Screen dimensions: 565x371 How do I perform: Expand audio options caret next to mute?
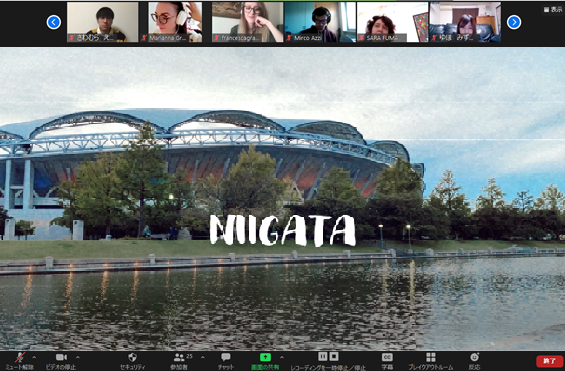pyautogui.click(x=34, y=357)
